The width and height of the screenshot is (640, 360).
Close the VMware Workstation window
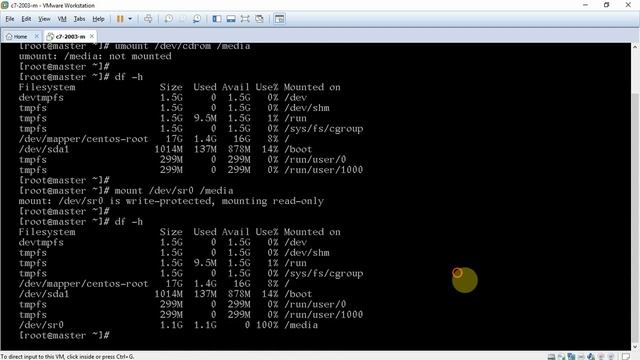pos(628,5)
